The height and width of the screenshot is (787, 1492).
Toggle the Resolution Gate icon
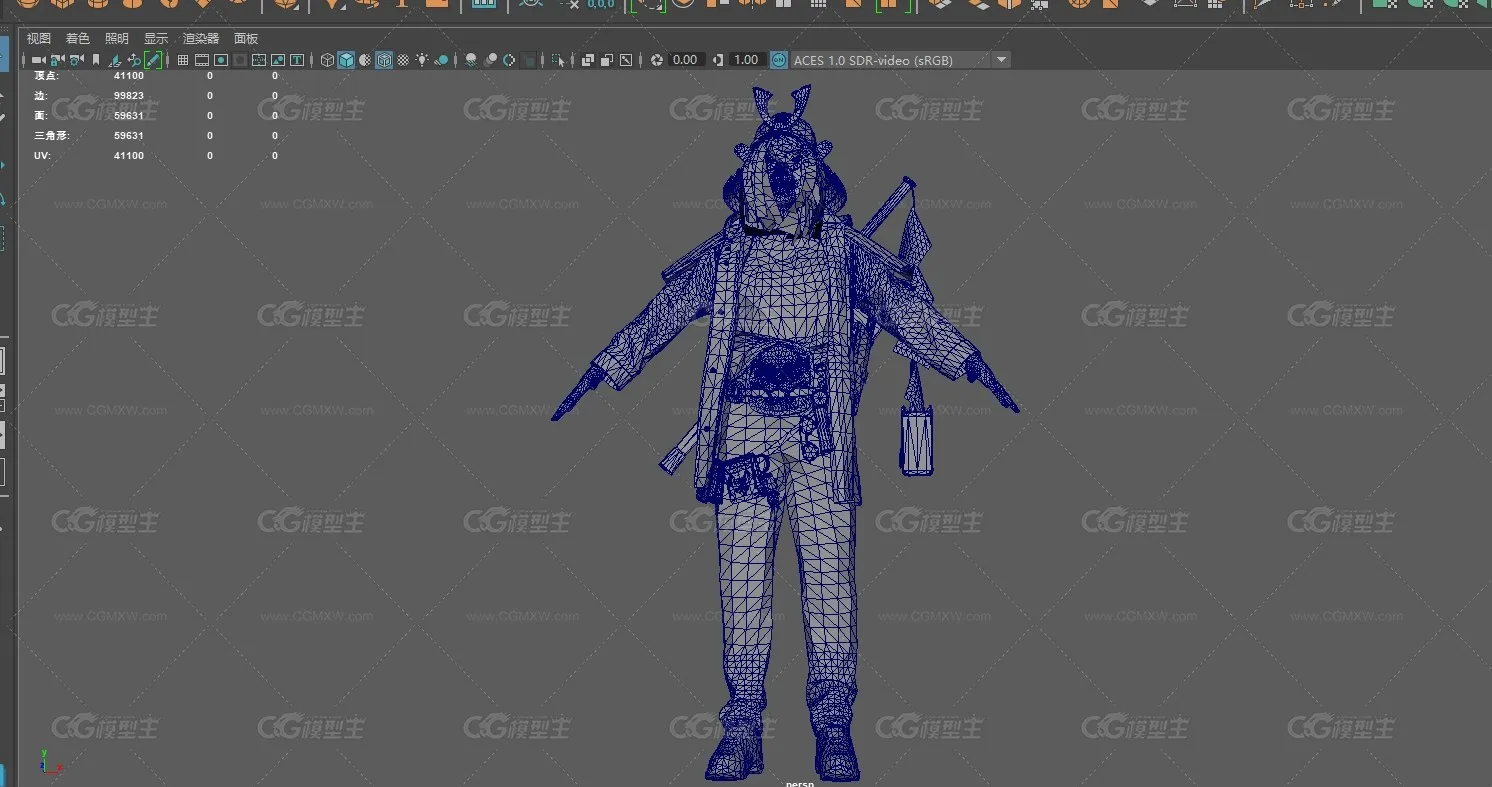[x=221, y=60]
